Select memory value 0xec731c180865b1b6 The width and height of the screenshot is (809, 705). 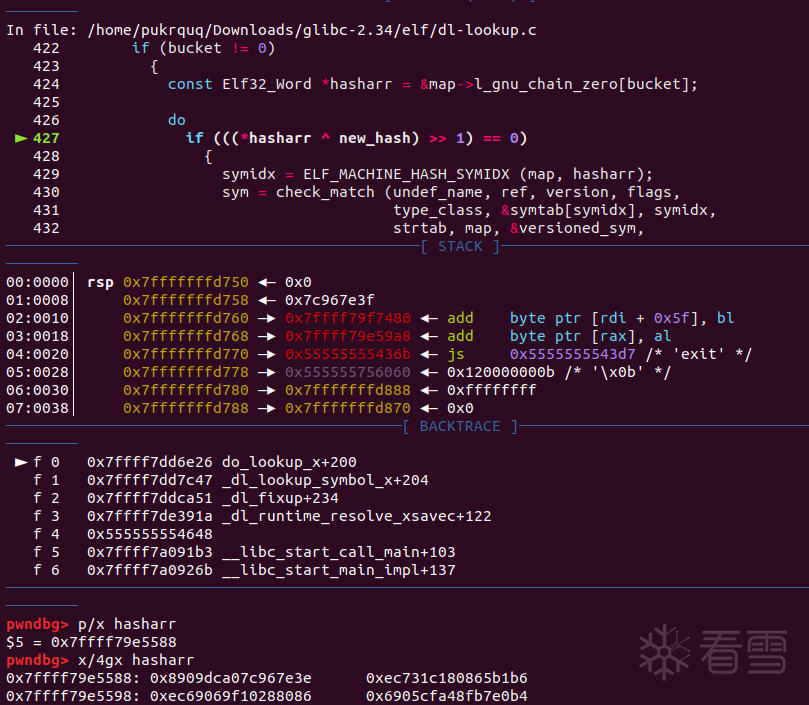(x=447, y=678)
